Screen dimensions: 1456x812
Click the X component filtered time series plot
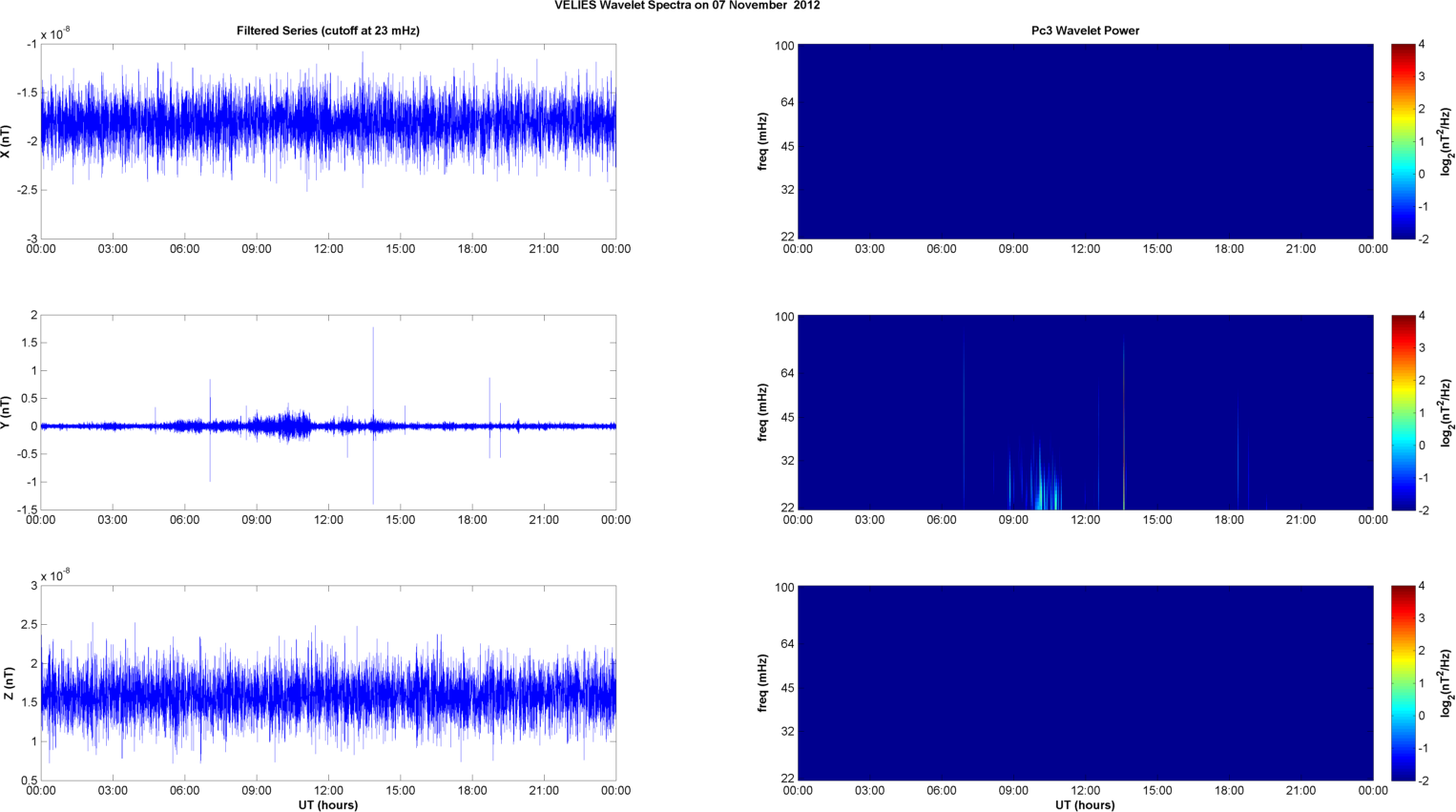tap(328, 141)
